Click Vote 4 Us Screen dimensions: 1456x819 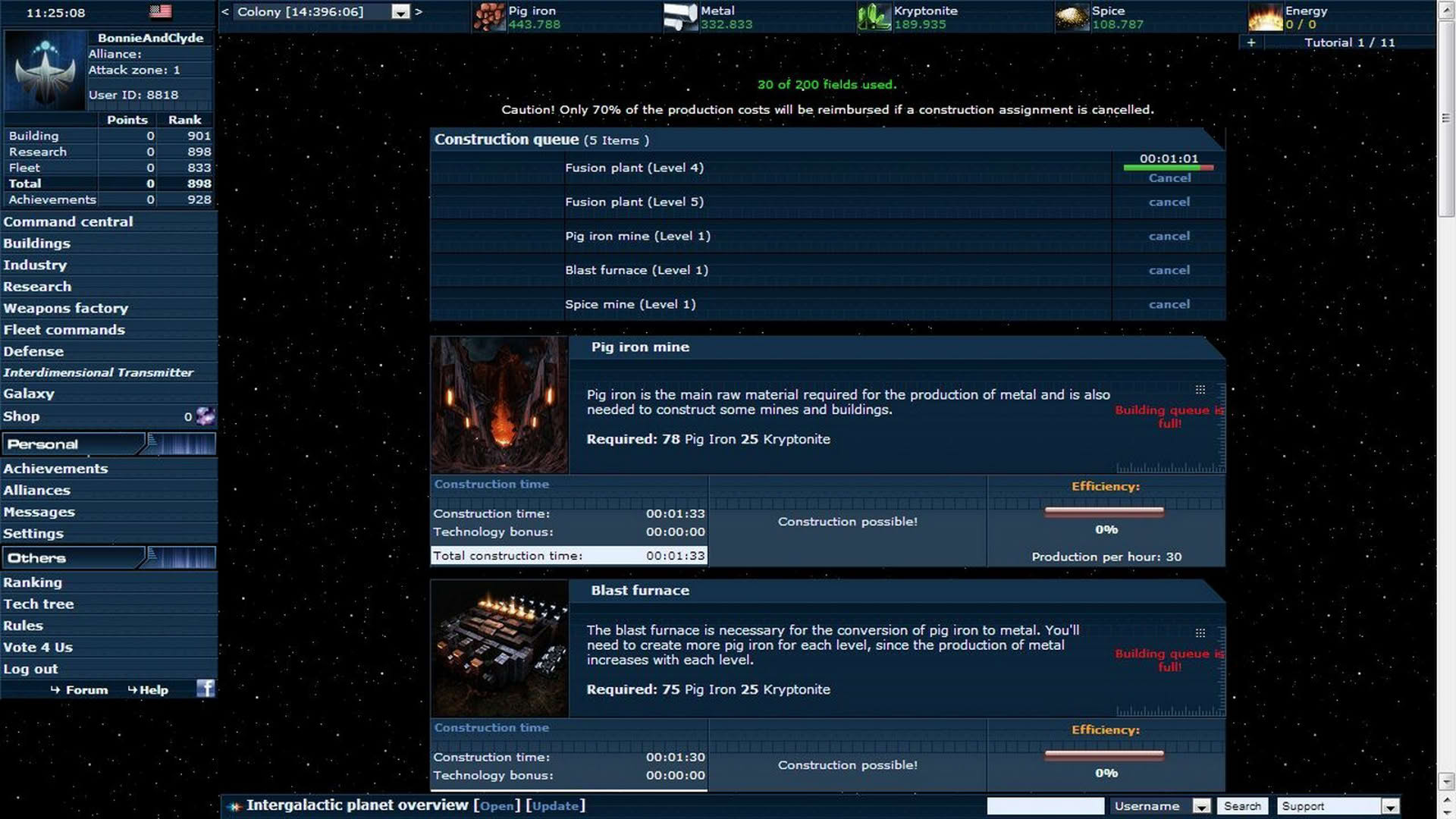38,648
